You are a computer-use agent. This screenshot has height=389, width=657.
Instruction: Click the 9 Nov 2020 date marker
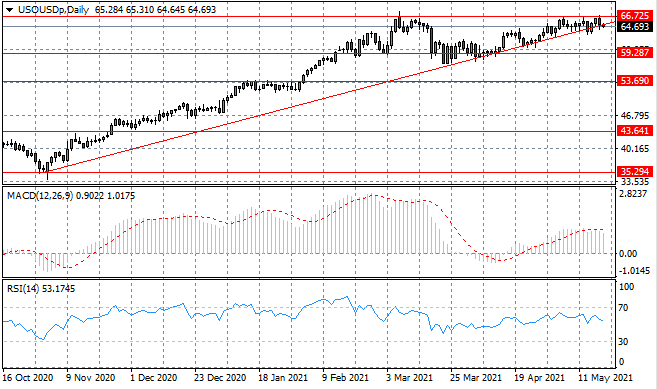pos(91,378)
